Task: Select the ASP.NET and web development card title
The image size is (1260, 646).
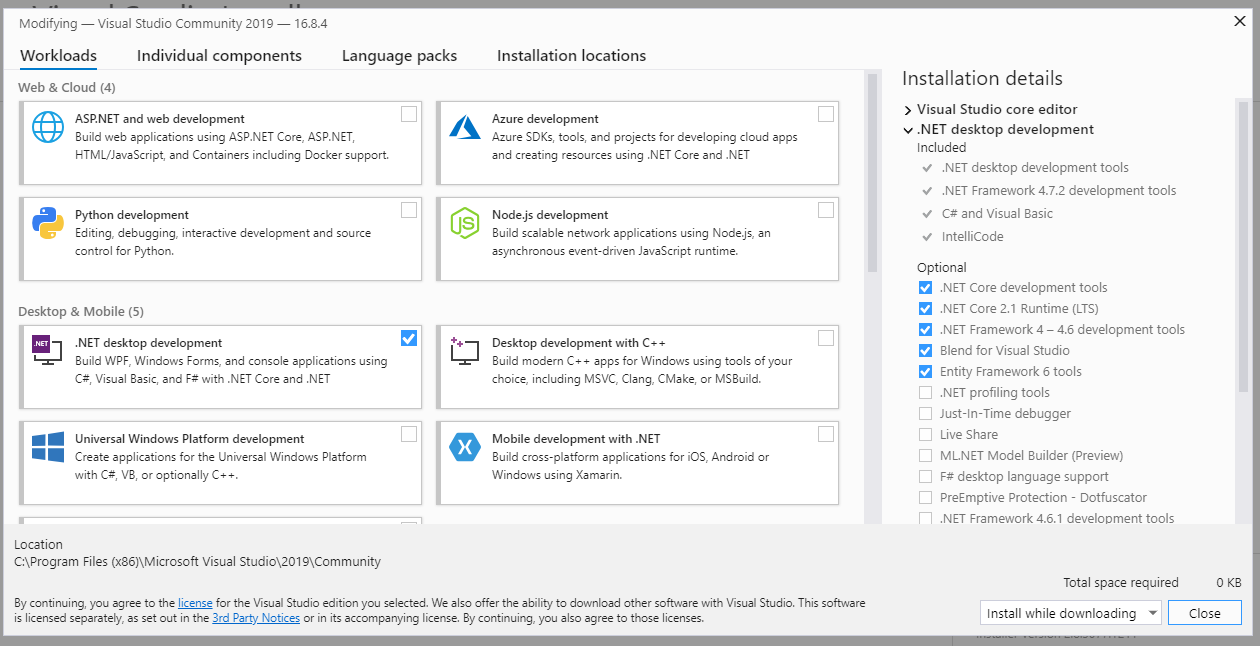Action: (x=160, y=119)
